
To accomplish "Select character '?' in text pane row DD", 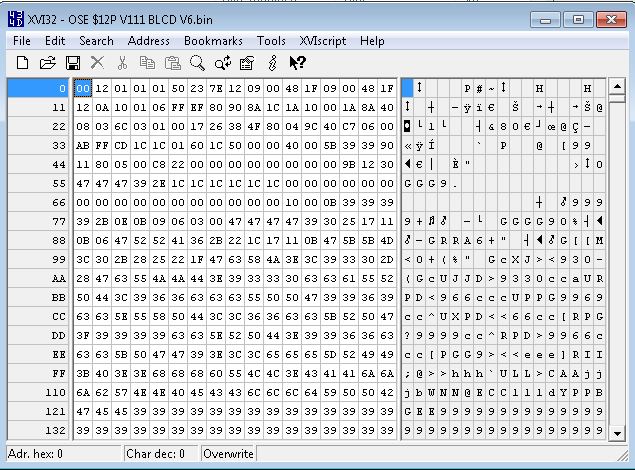I will tap(407, 336).
